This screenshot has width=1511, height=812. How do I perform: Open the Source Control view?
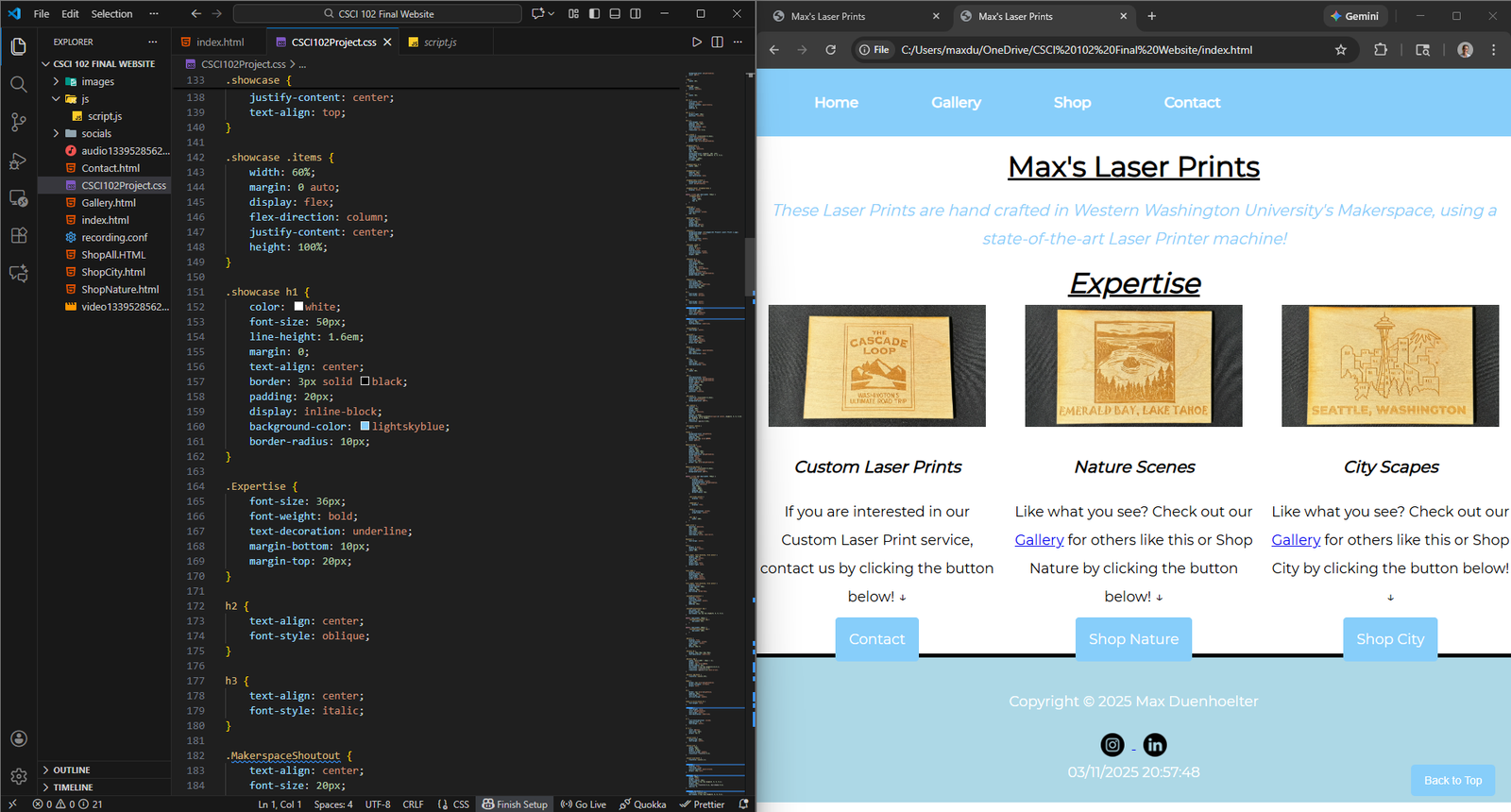click(18, 122)
